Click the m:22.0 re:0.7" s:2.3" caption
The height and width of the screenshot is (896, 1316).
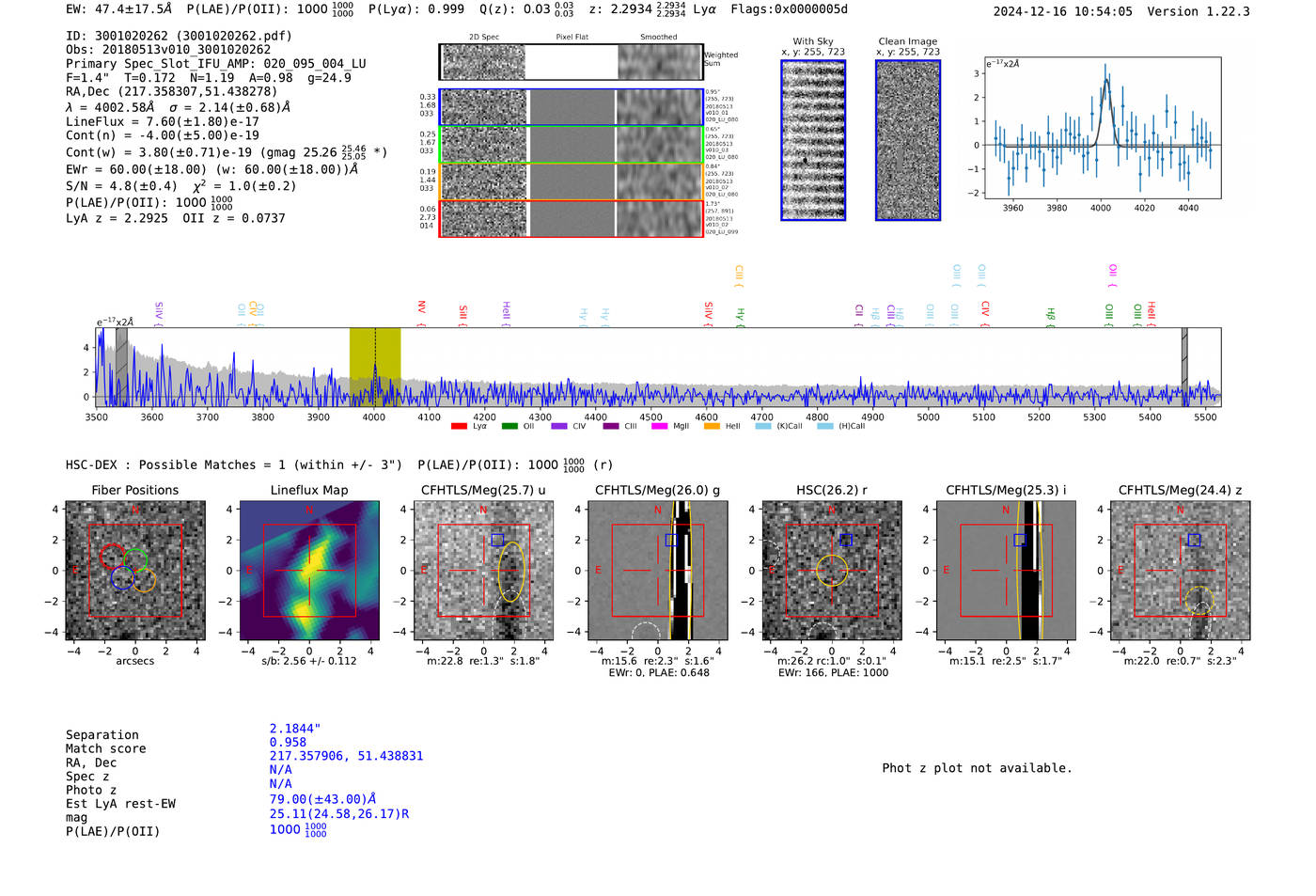pyautogui.click(x=1180, y=661)
